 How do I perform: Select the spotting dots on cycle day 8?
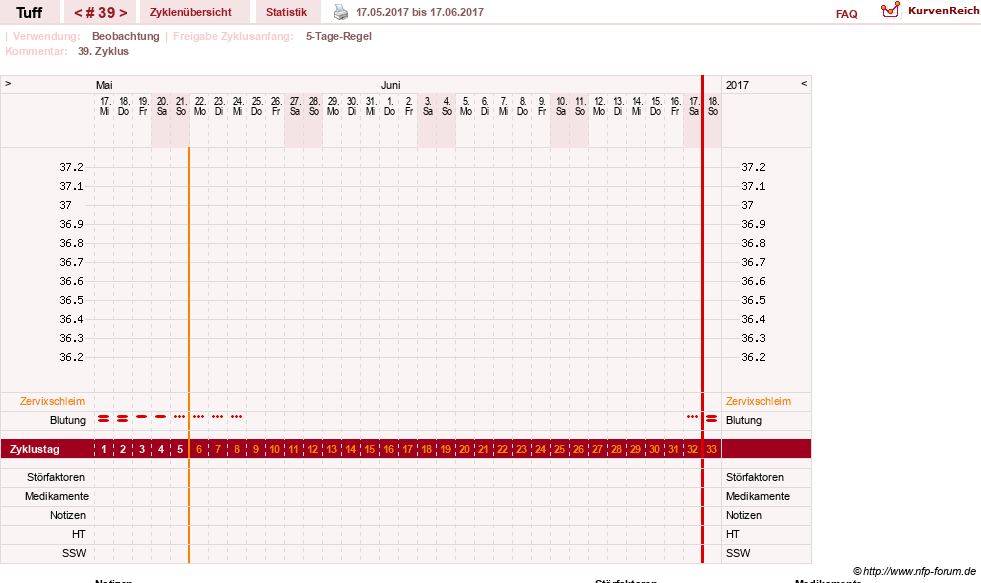(236, 417)
